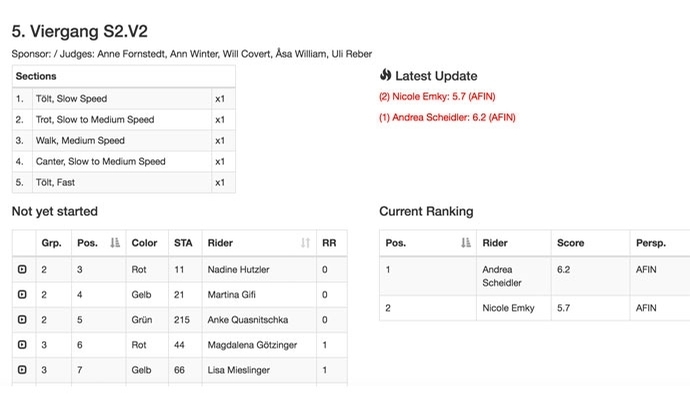Click start icon for Magdalena Götzinger row

click(22, 344)
